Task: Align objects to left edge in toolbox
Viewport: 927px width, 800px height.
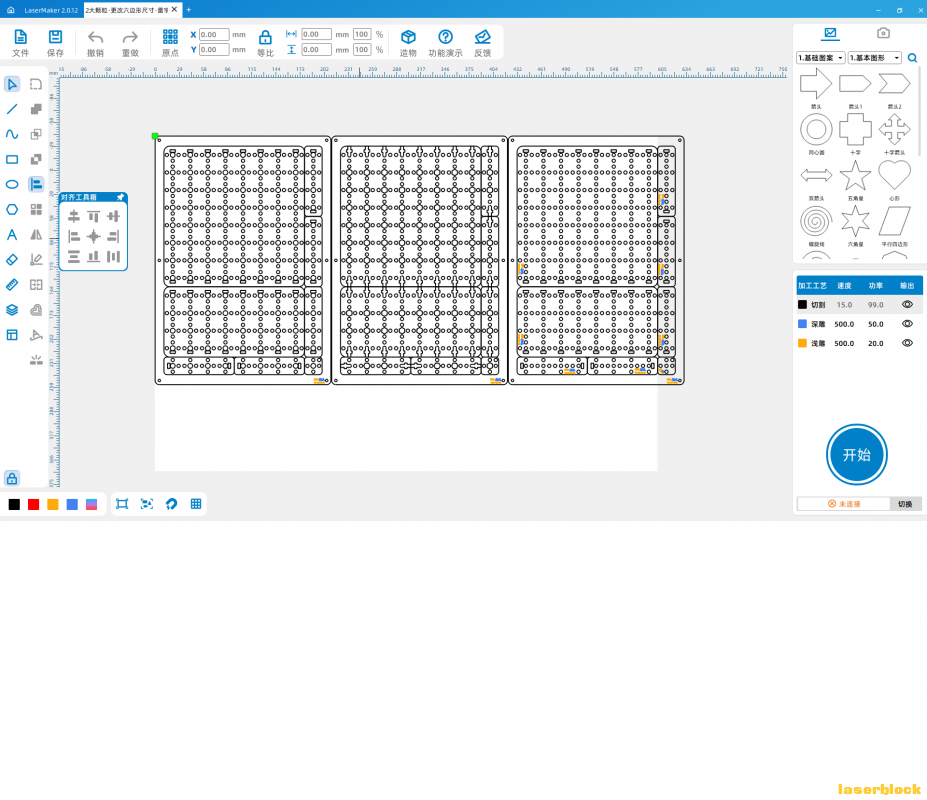Action: click(x=74, y=237)
